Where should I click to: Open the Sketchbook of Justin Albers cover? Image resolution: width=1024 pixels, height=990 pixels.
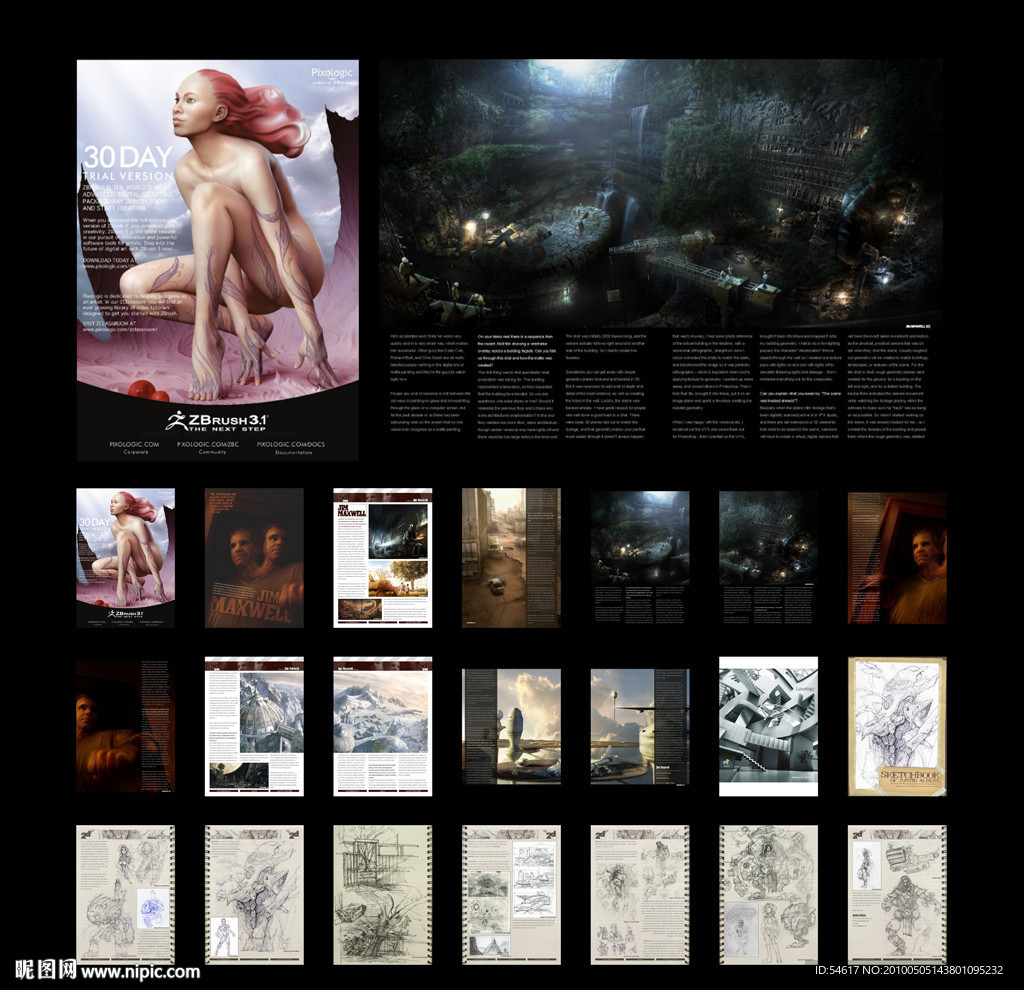[x=897, y=726]
